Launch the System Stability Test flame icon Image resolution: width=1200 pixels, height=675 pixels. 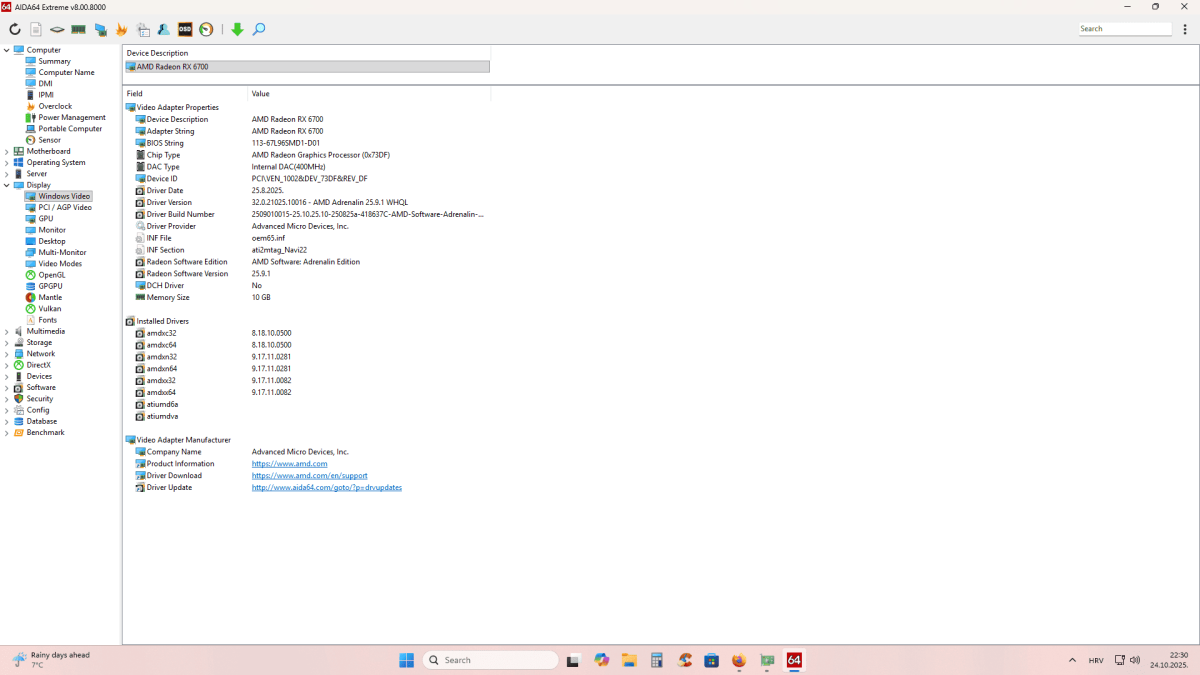pos(121,30)
